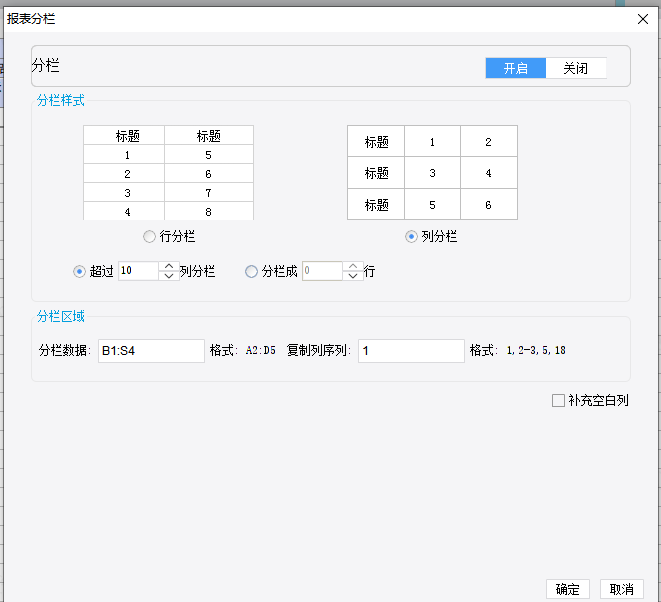Select the 列分栏 radio option
661x602 pixels.
(x=411, y=237)
